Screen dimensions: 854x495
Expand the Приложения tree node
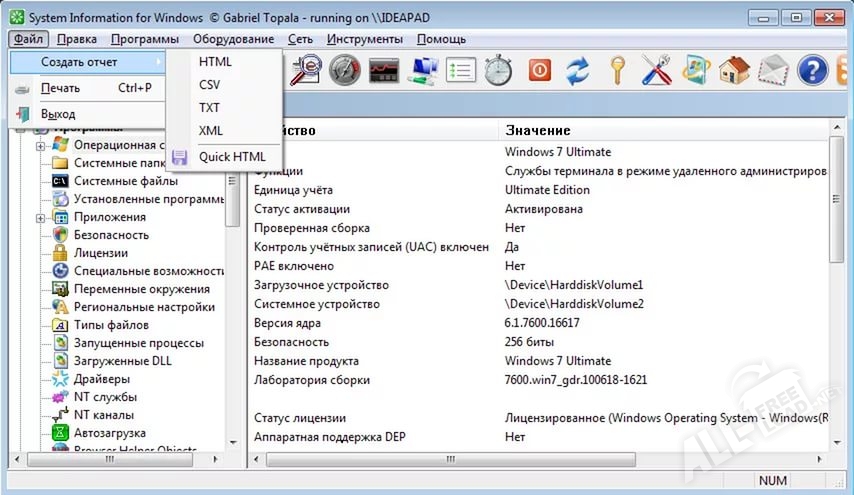click(x=41, y=217)
